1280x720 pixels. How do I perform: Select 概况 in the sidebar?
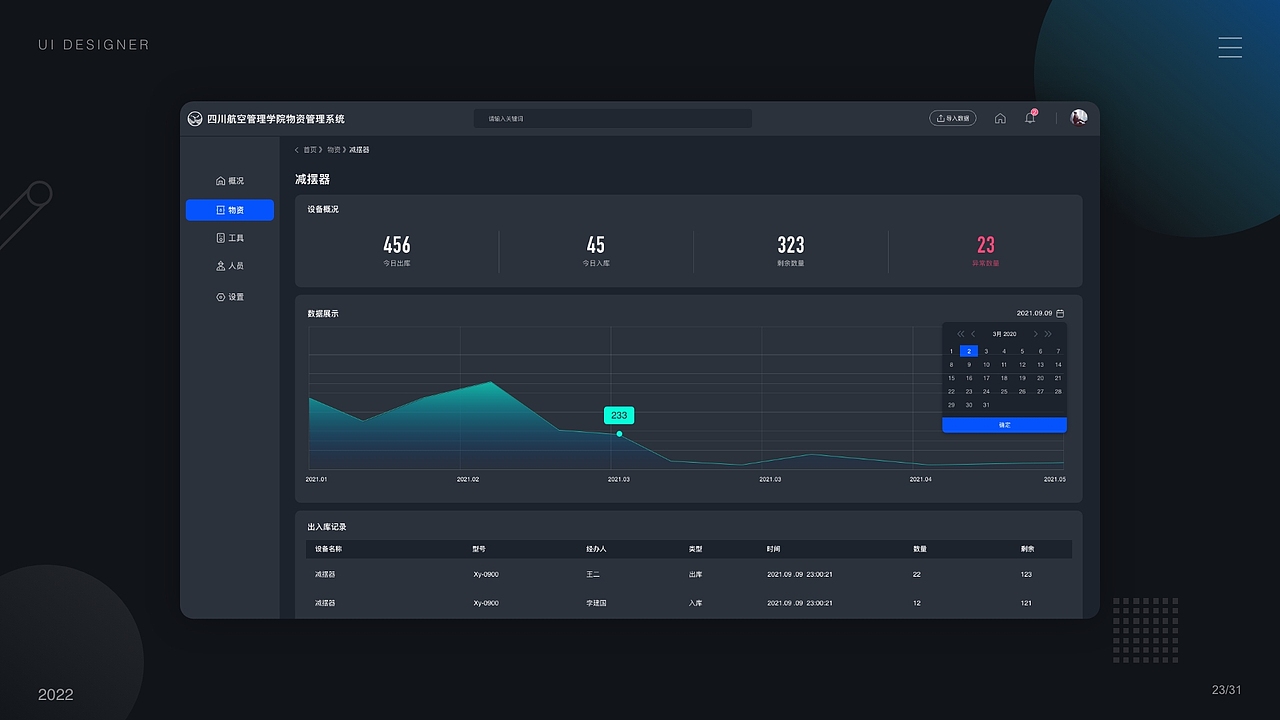pos(230,181)
